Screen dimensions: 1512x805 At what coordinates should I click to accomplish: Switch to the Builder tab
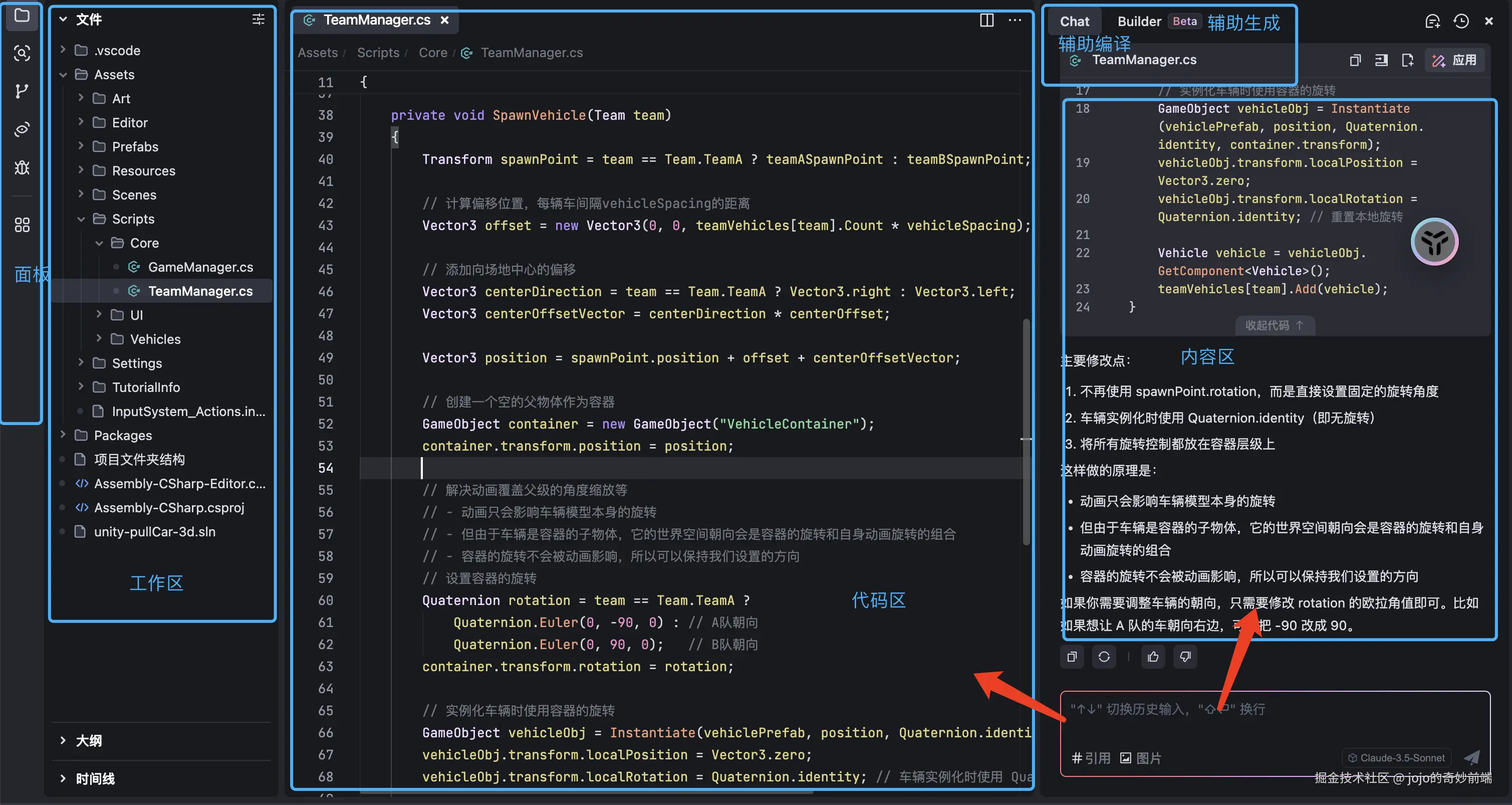click(x=1139, y=21)
